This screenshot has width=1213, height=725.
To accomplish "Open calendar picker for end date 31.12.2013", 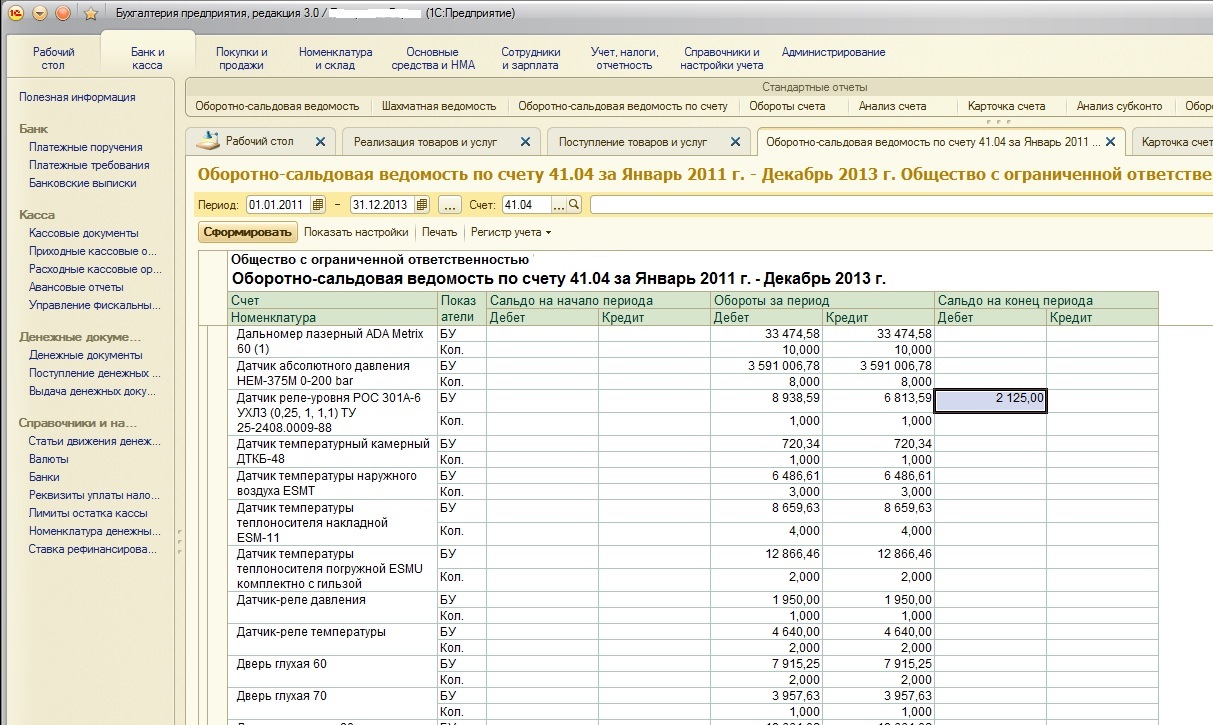I will click(422, 205).
